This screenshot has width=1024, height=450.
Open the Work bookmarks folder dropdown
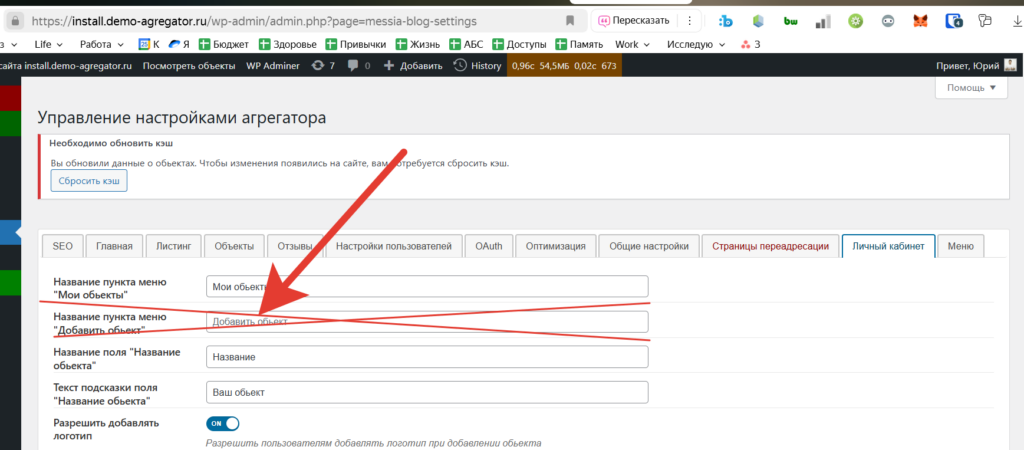tap(632, 43)
